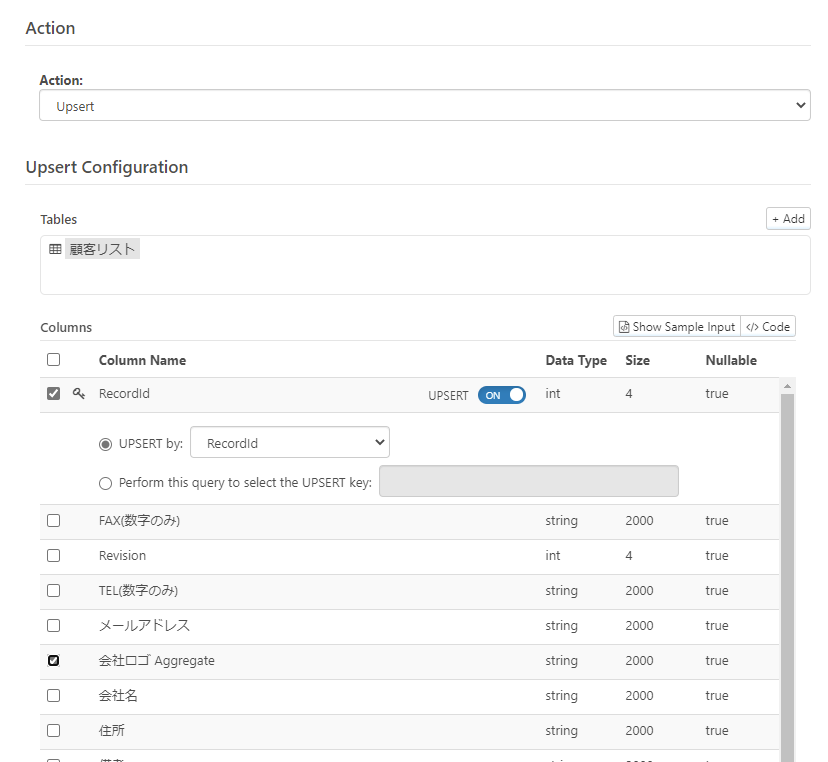
Task: Open the UPSERT by RecordId dropdown
Action: tap(290, 443)
